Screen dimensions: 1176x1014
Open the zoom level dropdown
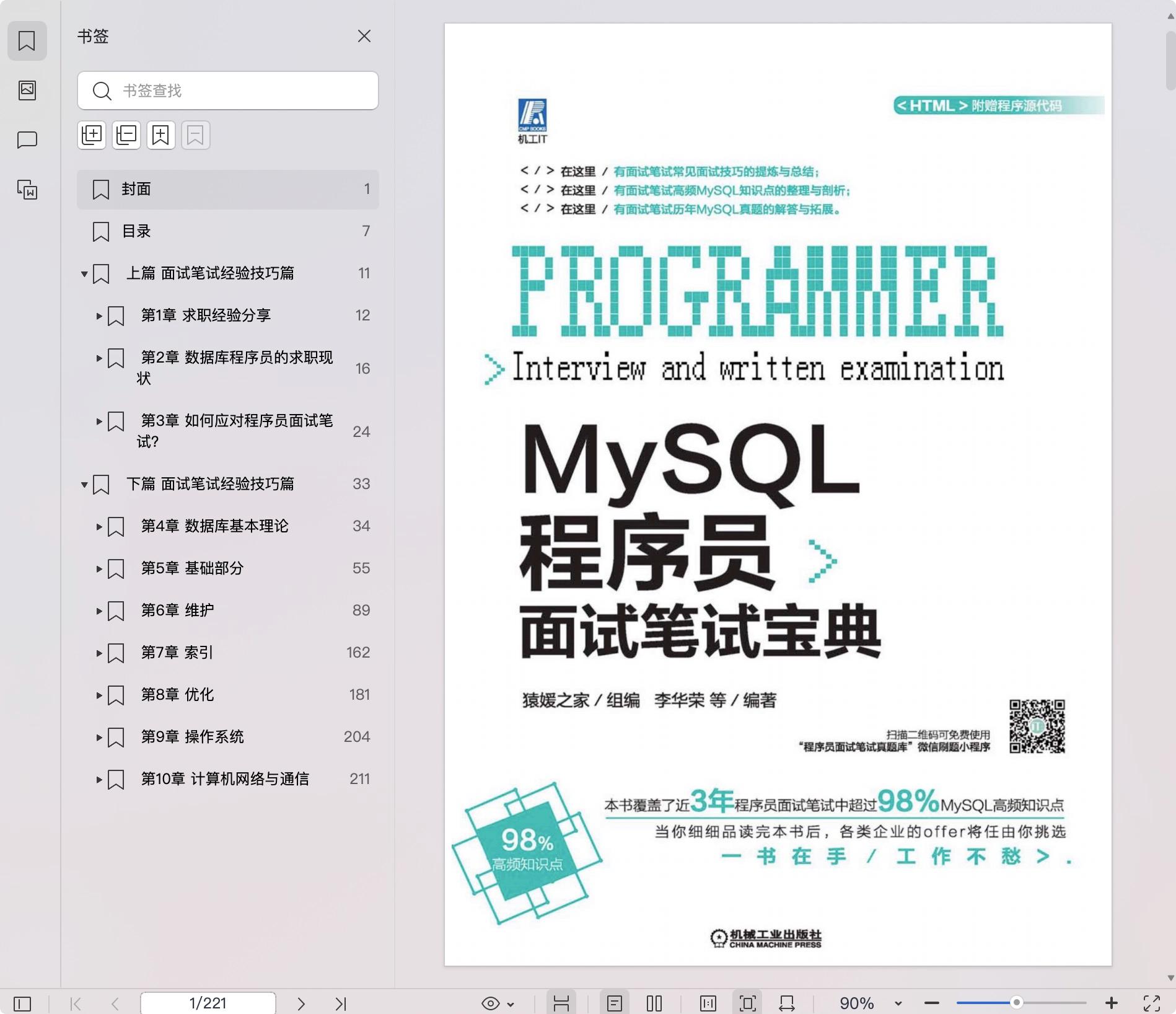pos(898,1004)
